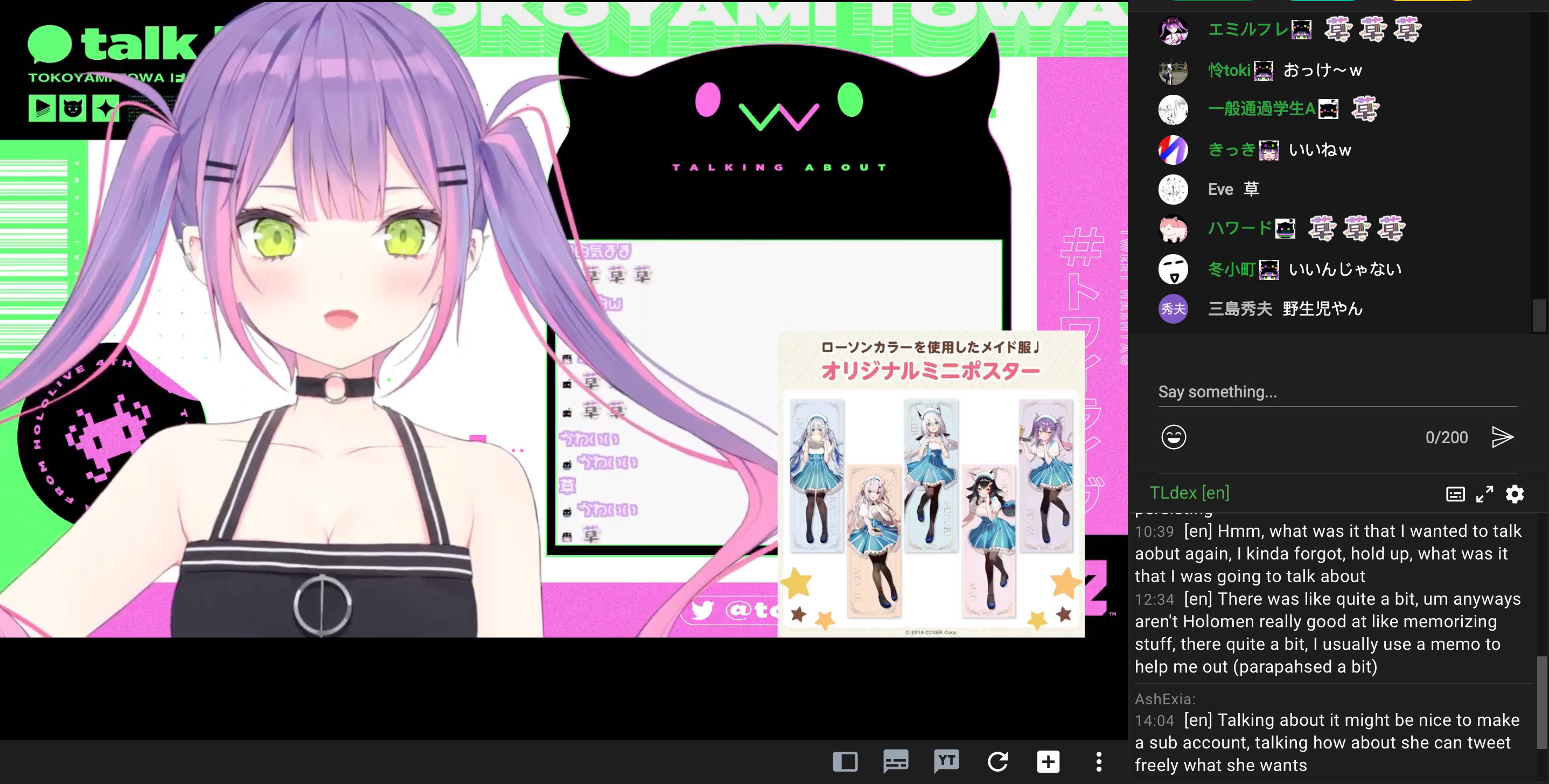The image size is (1549, 784).
Task: Open the TLdex settings gear
Action: (x=1514, y=494)
